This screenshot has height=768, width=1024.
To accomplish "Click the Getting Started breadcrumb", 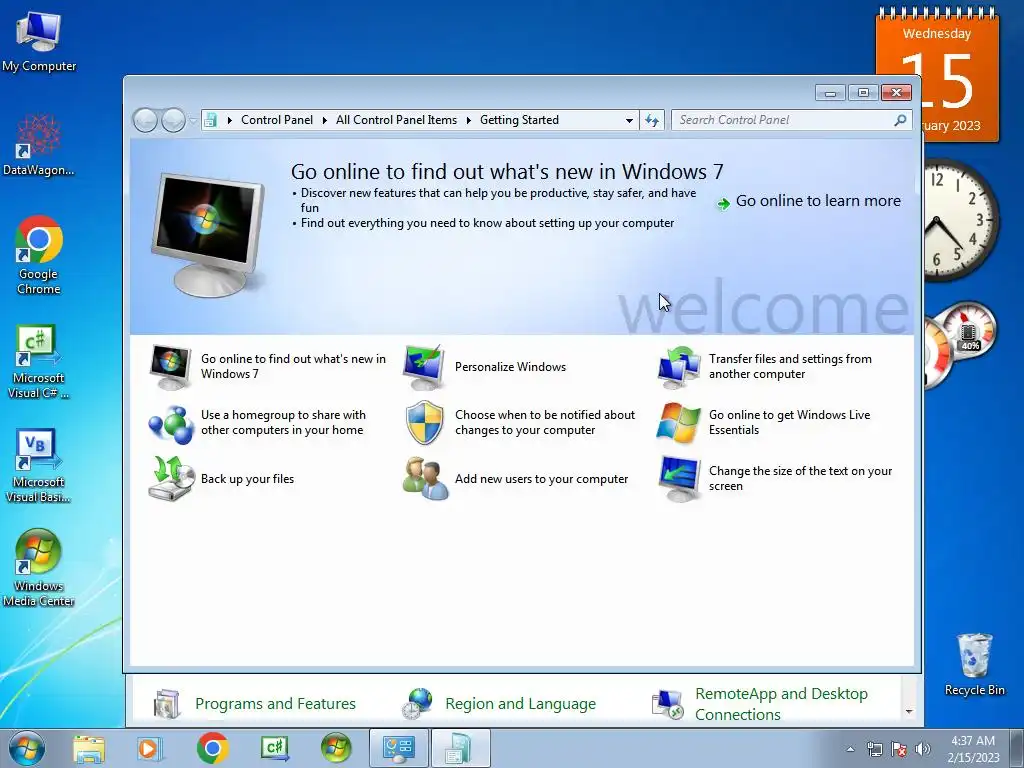I will (519, 120).
